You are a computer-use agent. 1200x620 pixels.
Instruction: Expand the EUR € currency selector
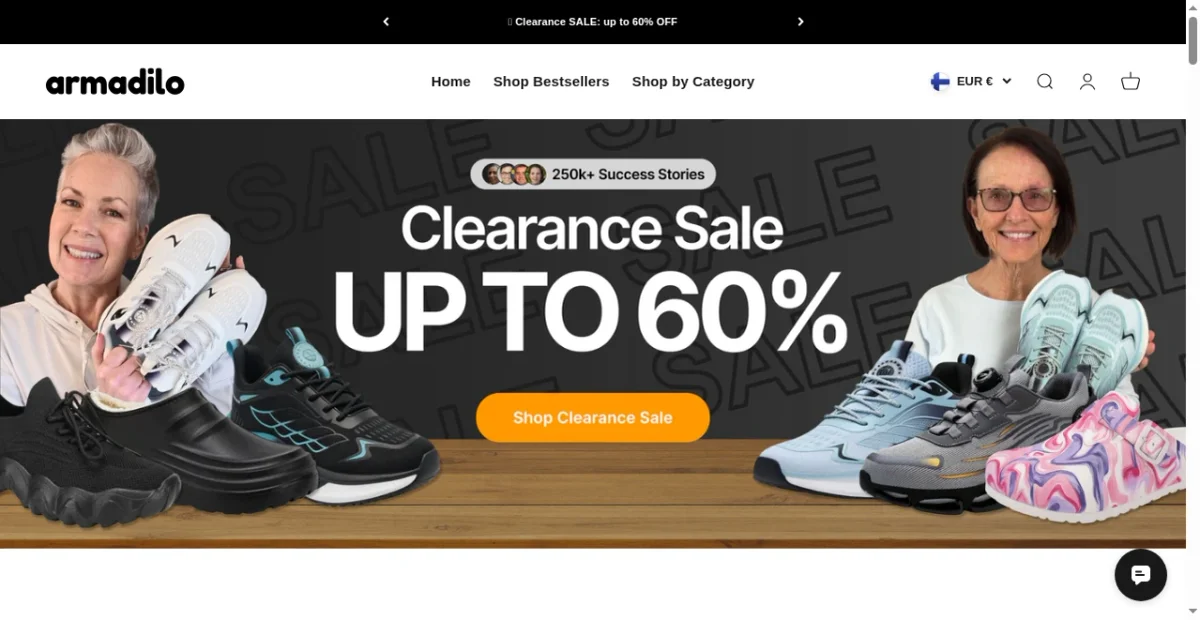coord(971,82)
